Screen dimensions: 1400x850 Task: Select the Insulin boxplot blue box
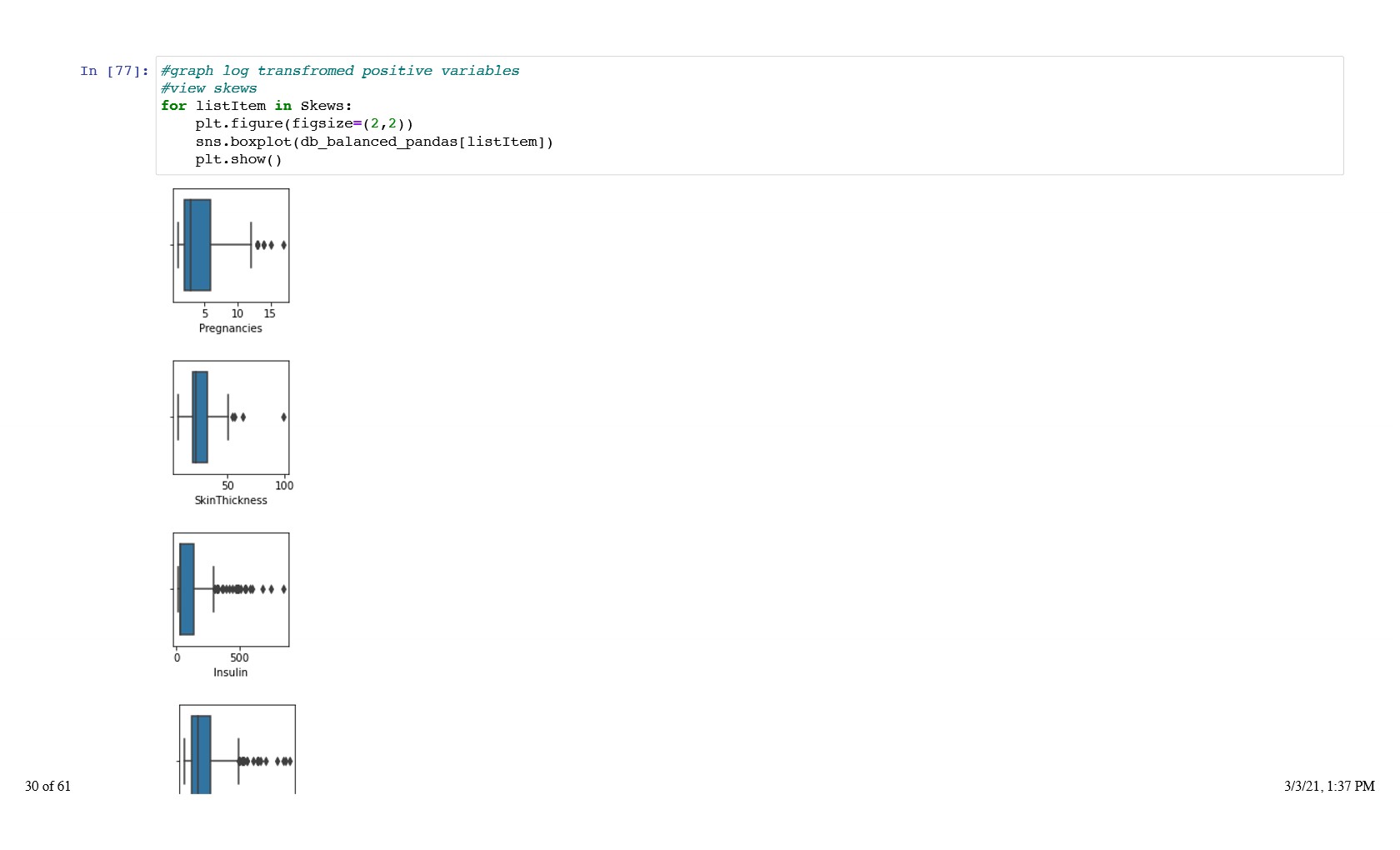point(187,589)
